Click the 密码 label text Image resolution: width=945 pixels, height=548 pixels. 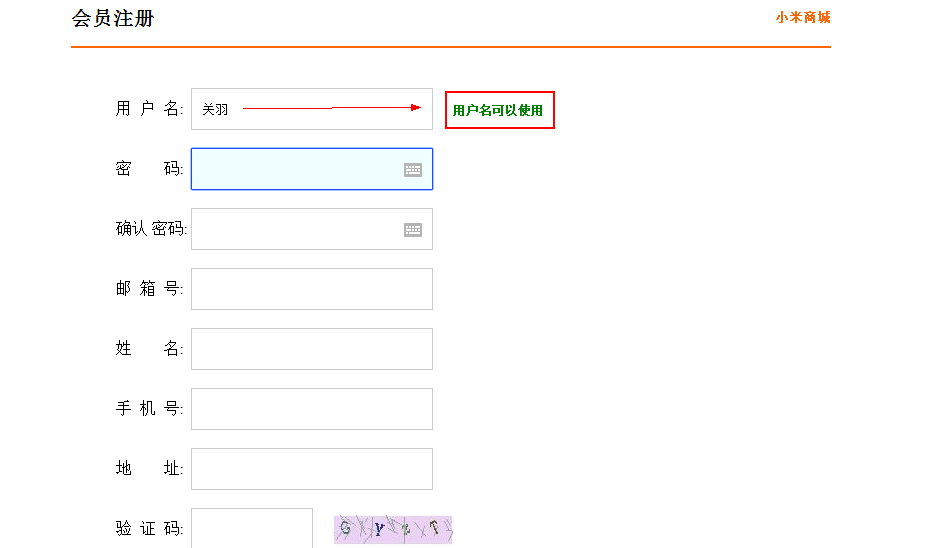(149, 169)
